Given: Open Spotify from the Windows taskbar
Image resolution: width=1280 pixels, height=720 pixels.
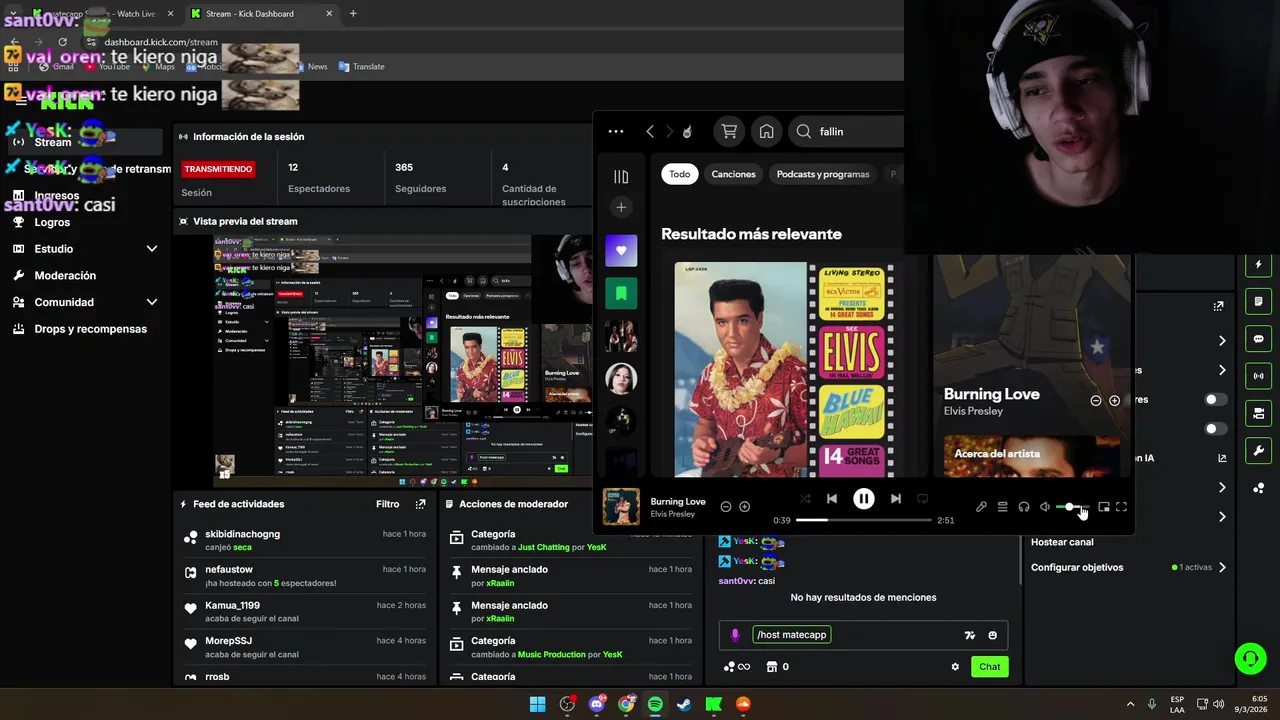Looking at the screenshot, I should [655, 704].
